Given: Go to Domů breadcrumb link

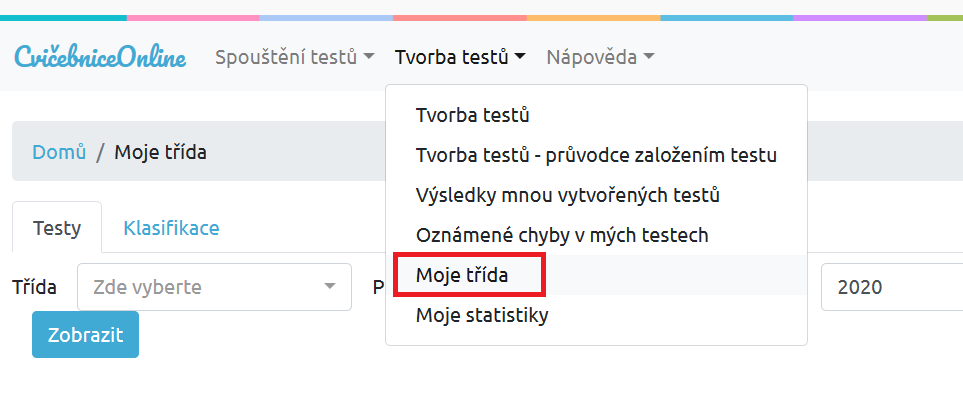Looking at the screenshot, I should pos(59,152).
